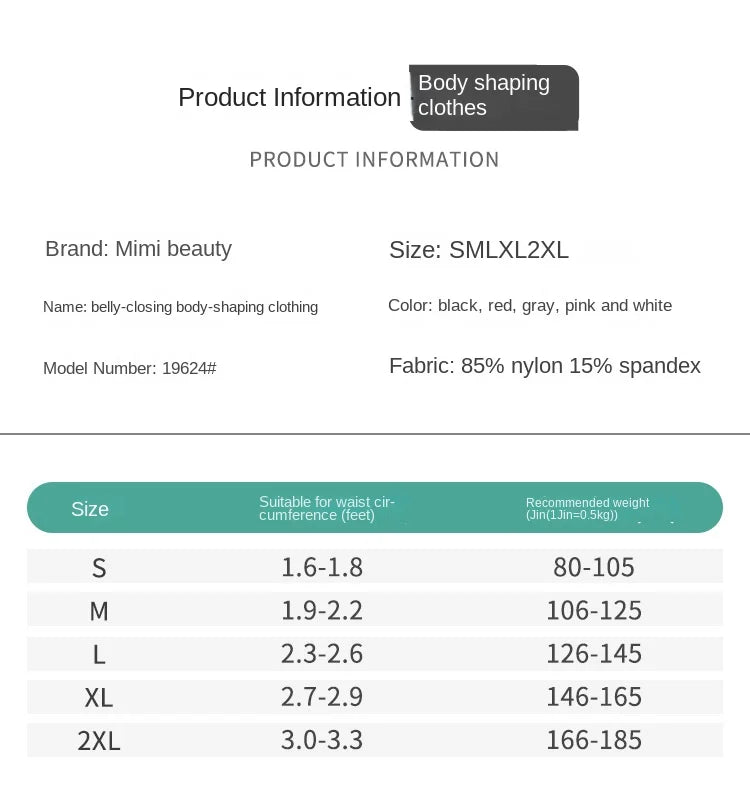Click the 'PRODUCT INFORMATION' uppercase subtitle
The image size is (750, 792).
coord(374,160)
